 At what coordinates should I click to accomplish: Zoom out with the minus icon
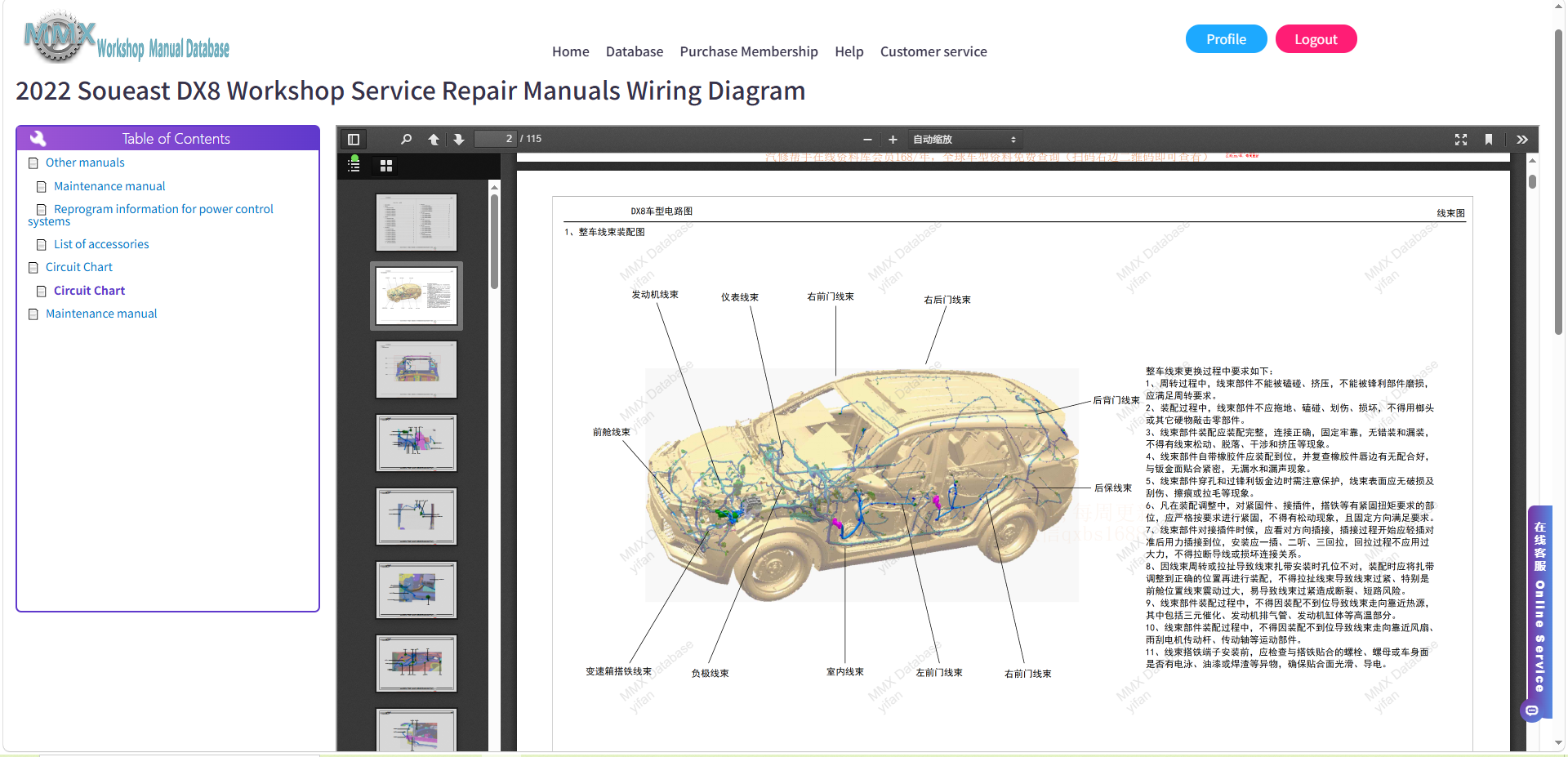867,140
